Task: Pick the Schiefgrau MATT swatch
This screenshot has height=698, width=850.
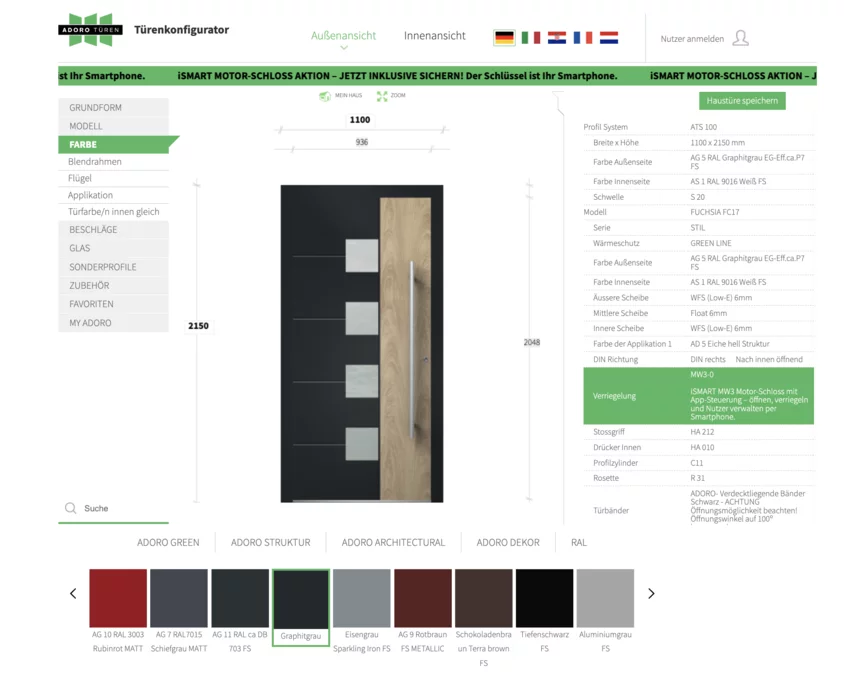Action: [179, 598]
